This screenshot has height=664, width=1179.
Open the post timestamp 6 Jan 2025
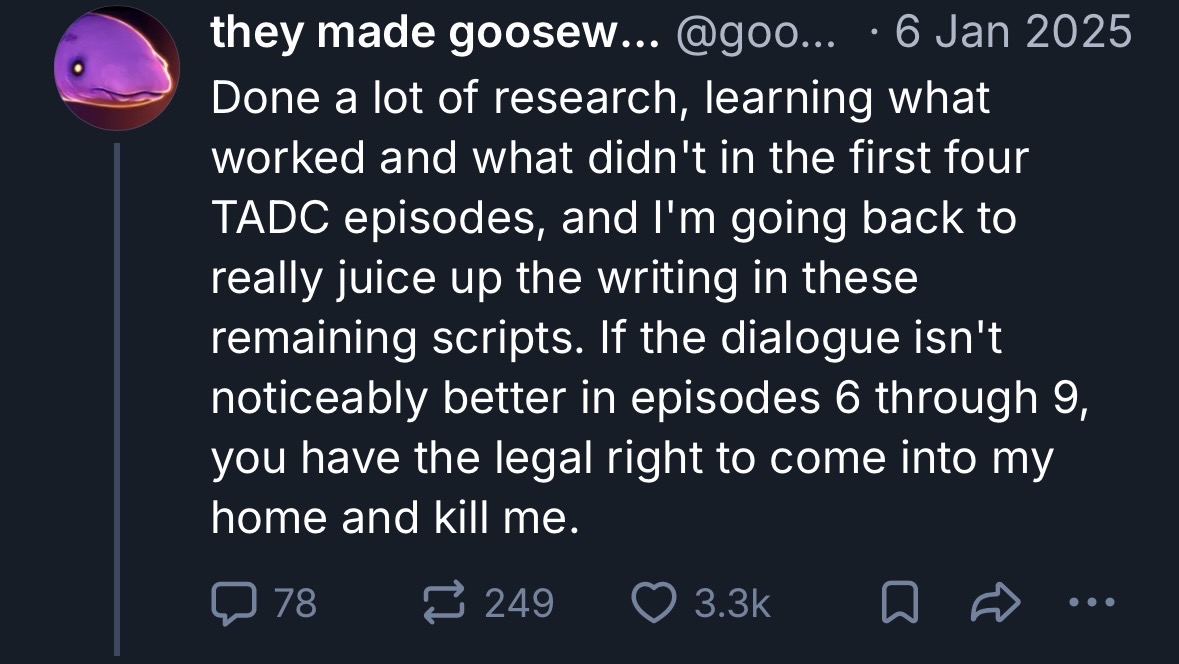point(1014,33)
